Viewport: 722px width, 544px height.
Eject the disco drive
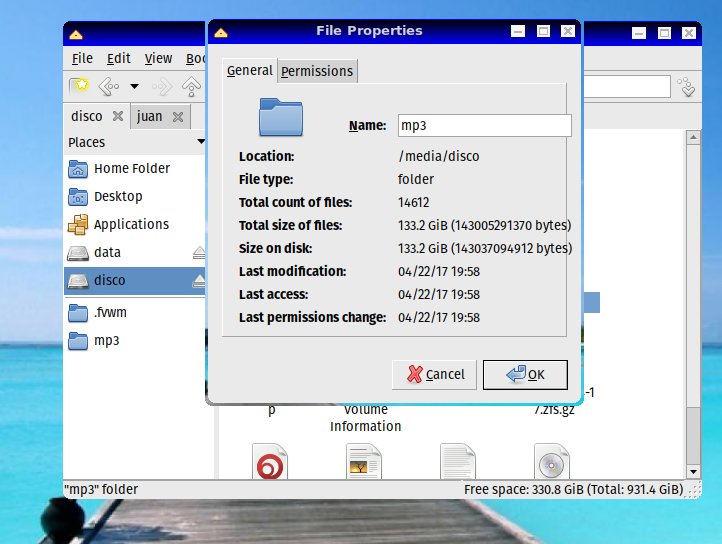point(199,281)
